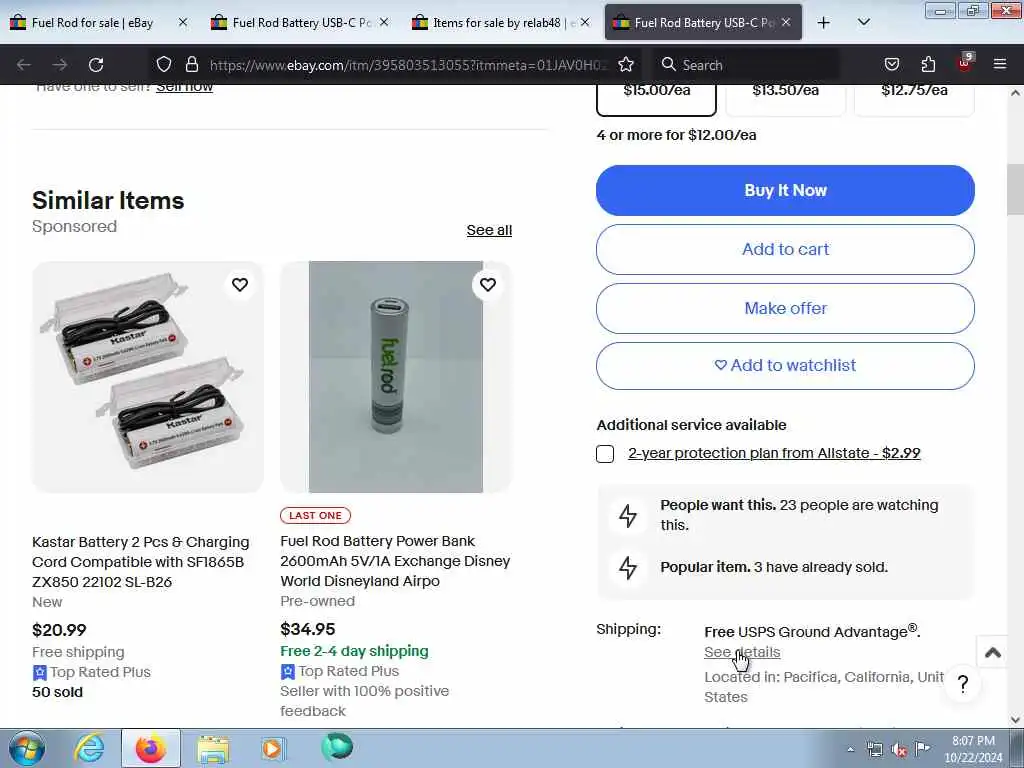Viewport: 1024px width, 768px height.
Task: Click the URL address bar
Action: click(408, 65)
